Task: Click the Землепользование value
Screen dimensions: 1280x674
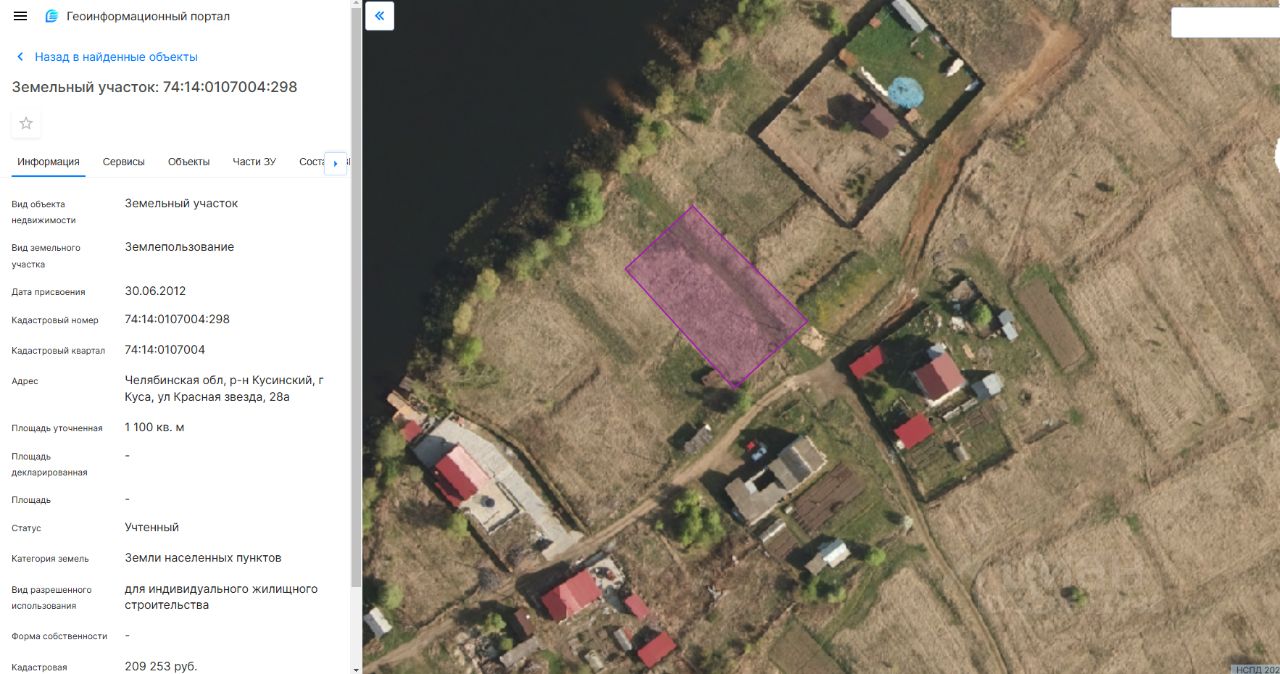Action: coord(179,247)
